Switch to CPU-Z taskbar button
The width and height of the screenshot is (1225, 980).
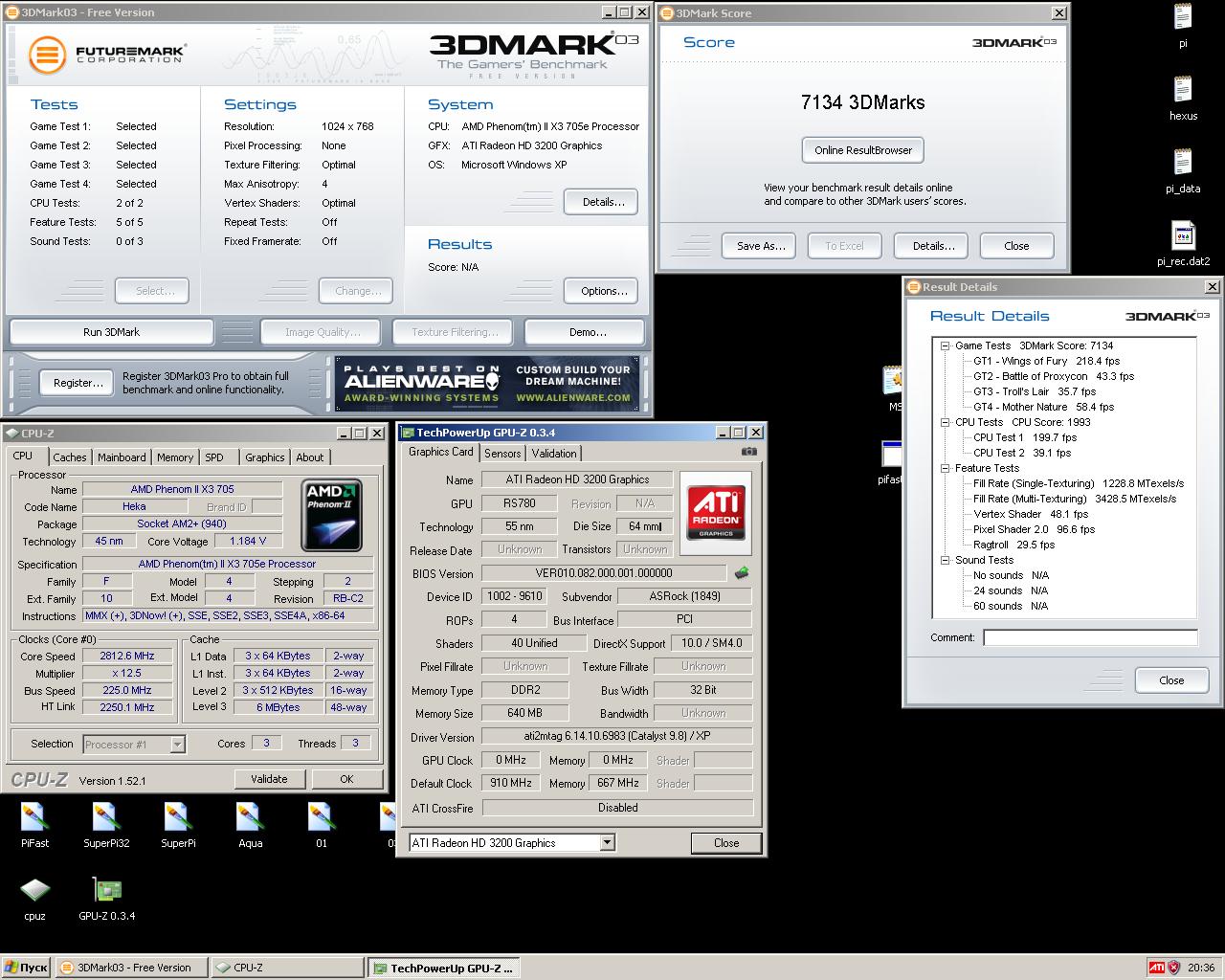286,968
